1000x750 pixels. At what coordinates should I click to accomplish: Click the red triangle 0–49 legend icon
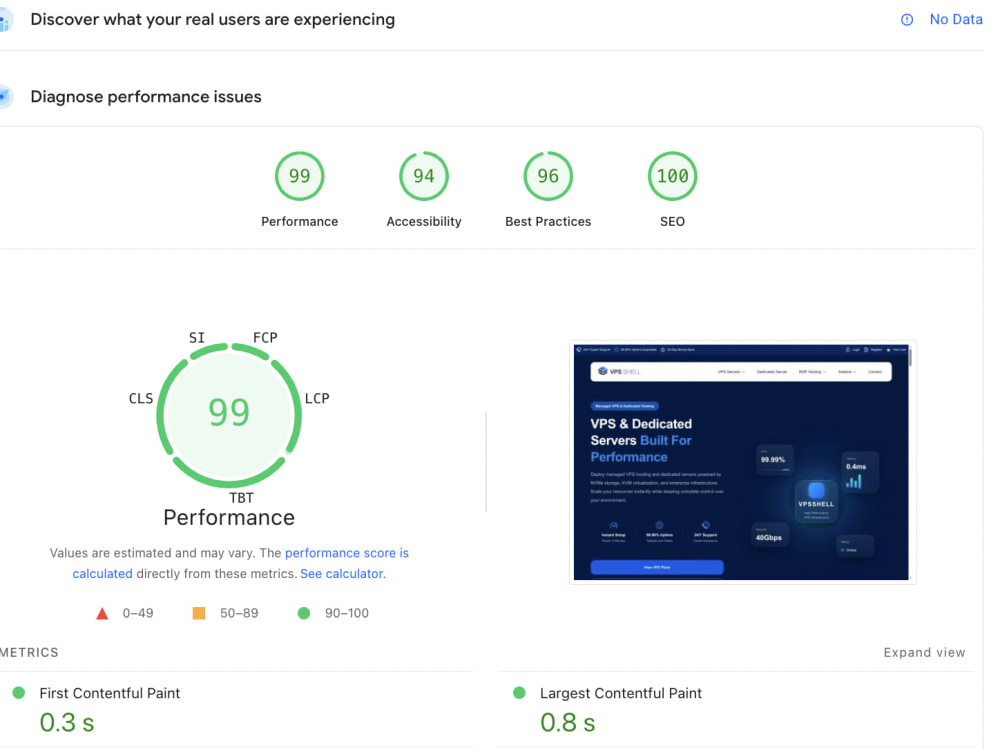pyautogui.click(x=102, y=614)
